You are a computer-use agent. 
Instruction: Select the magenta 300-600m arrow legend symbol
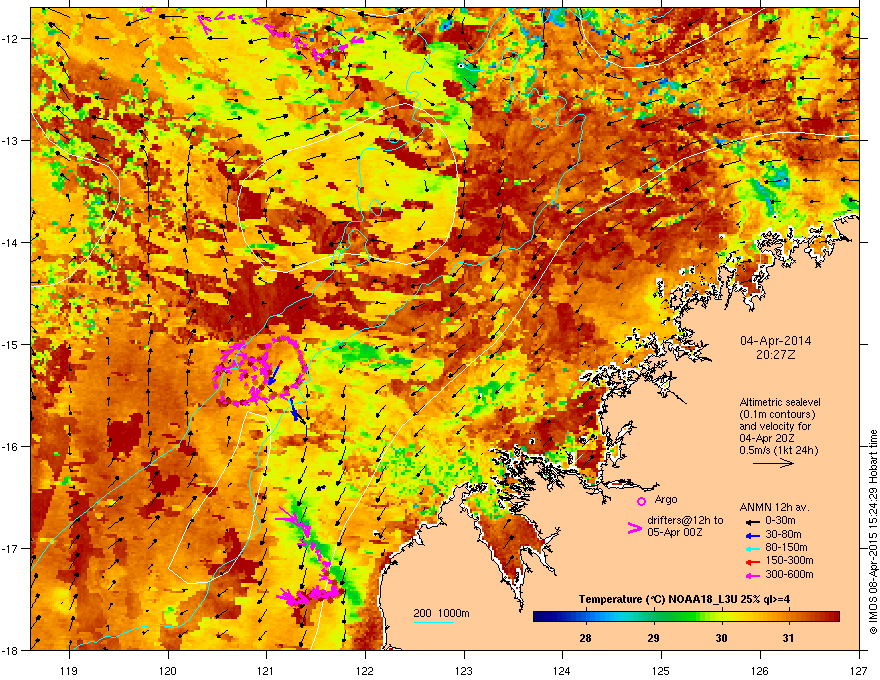(751, 574)
